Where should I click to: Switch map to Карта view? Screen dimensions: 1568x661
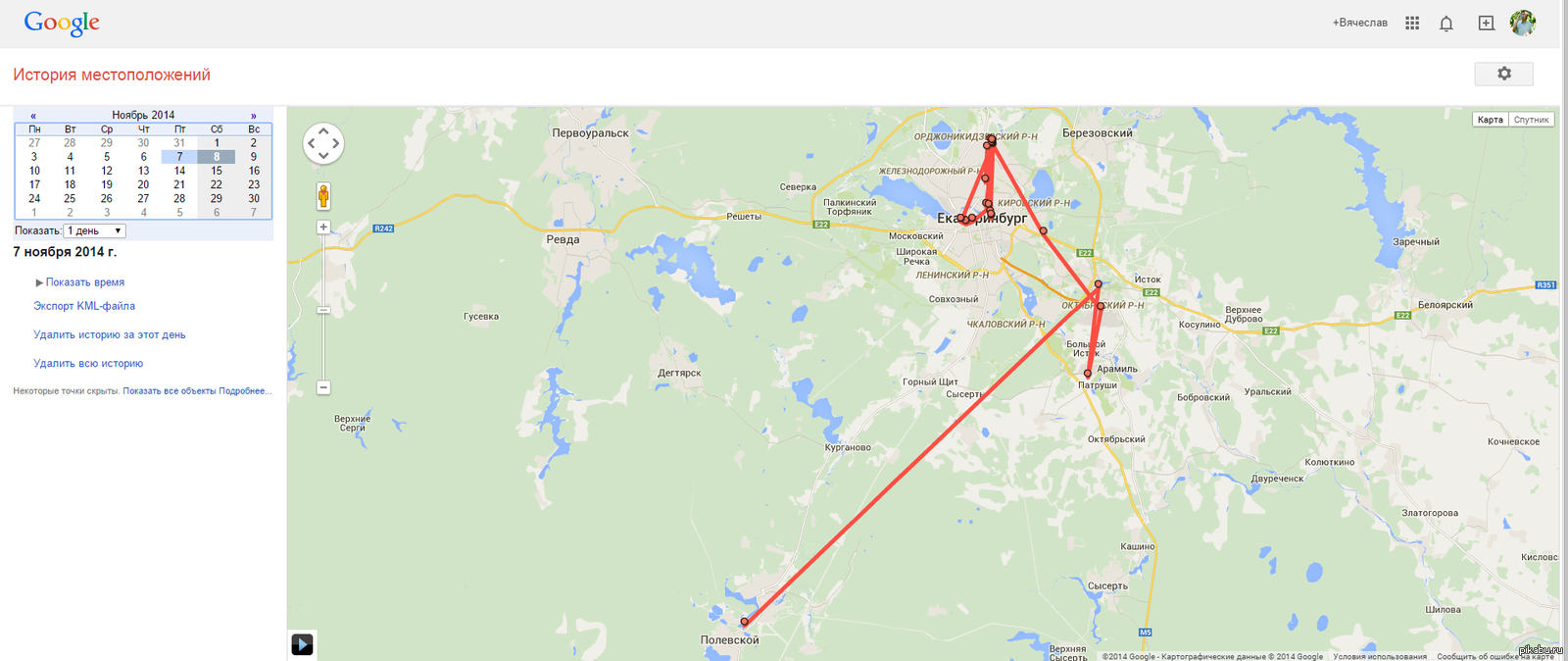1491,120
